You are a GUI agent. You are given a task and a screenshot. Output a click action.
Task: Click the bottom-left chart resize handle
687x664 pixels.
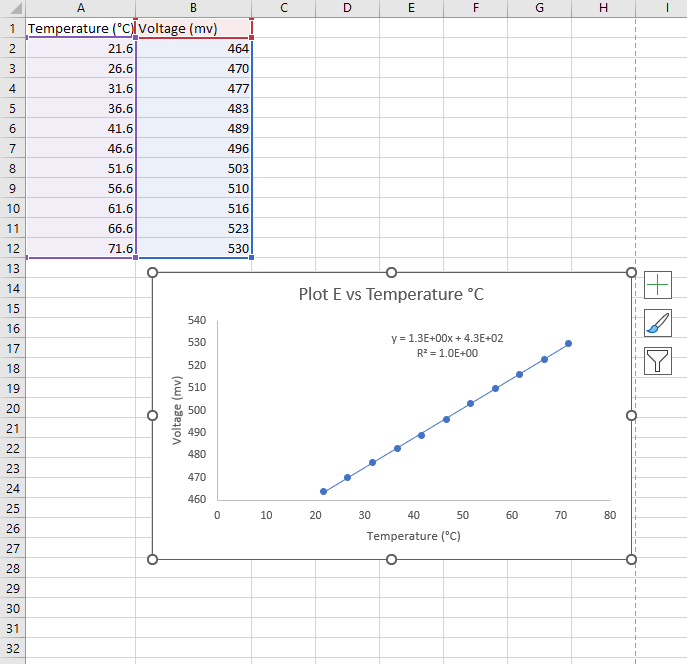click(152, 559)
